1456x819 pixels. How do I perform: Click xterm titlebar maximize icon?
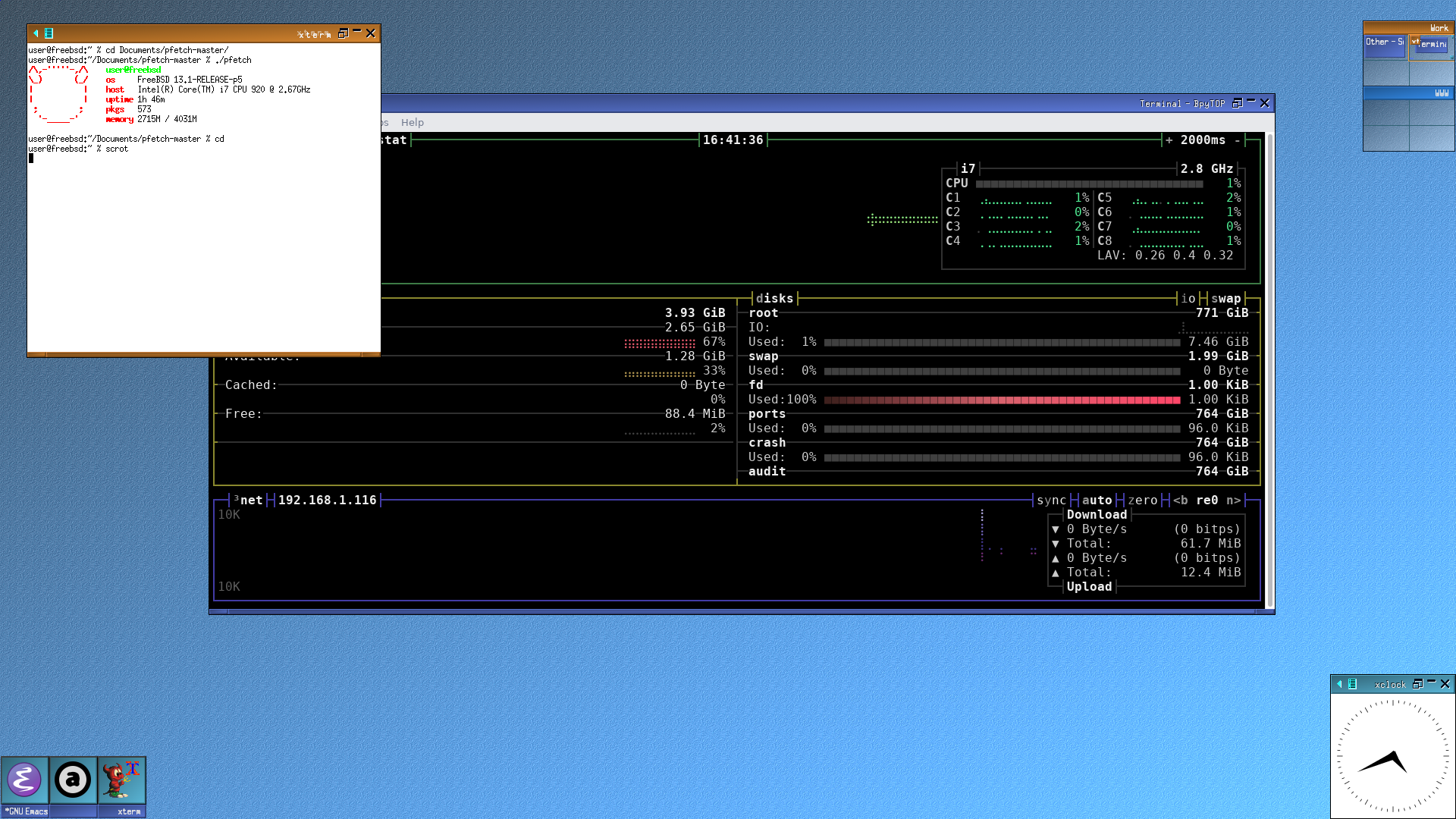tap(343, 33)
